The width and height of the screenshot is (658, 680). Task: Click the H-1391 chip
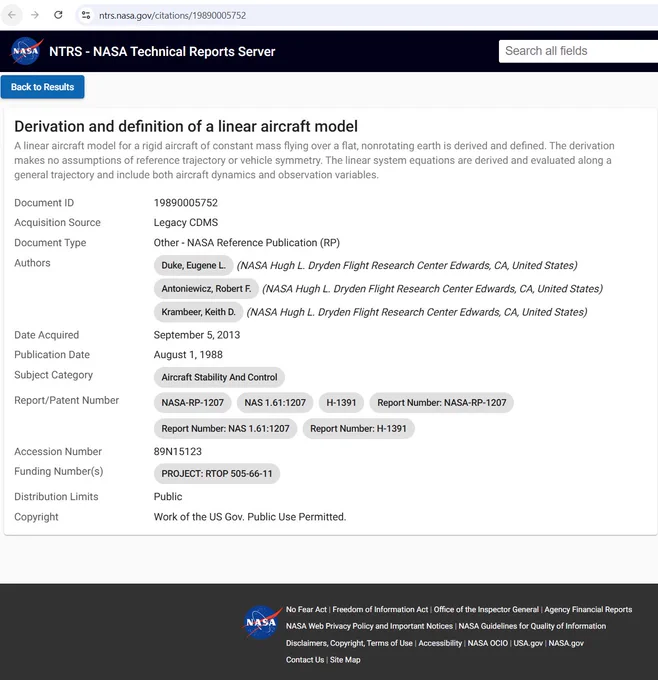click(x=341, y=403)
